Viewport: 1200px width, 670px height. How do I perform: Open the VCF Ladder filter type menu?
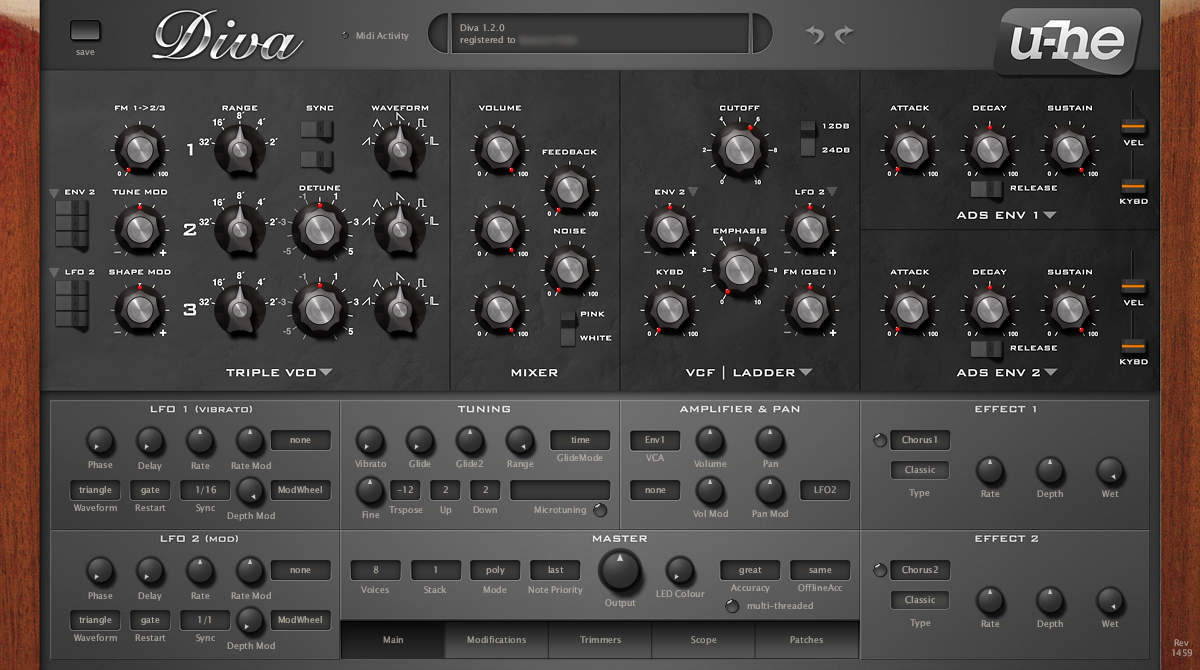point(805,373)
